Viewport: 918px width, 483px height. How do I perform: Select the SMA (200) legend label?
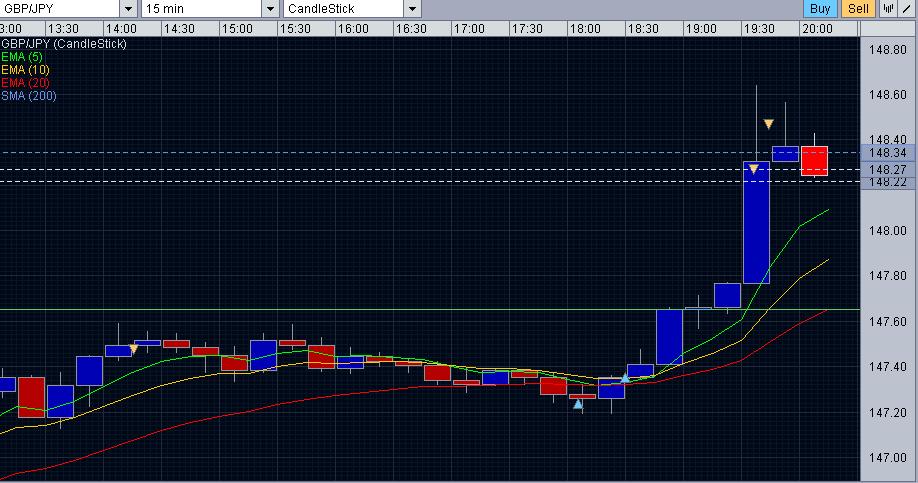(x=29, y=95)
